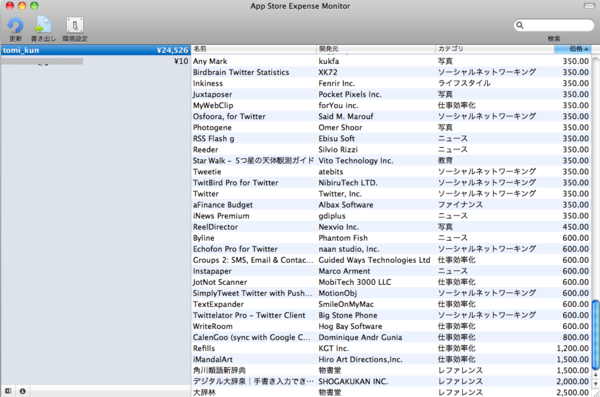
Task: Click the vertical scrollbar thumb
Action: click(x=596, y=335)
